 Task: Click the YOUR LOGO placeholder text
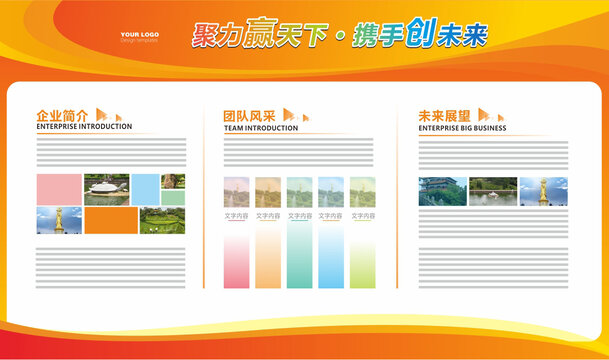[x=139, y=35]
